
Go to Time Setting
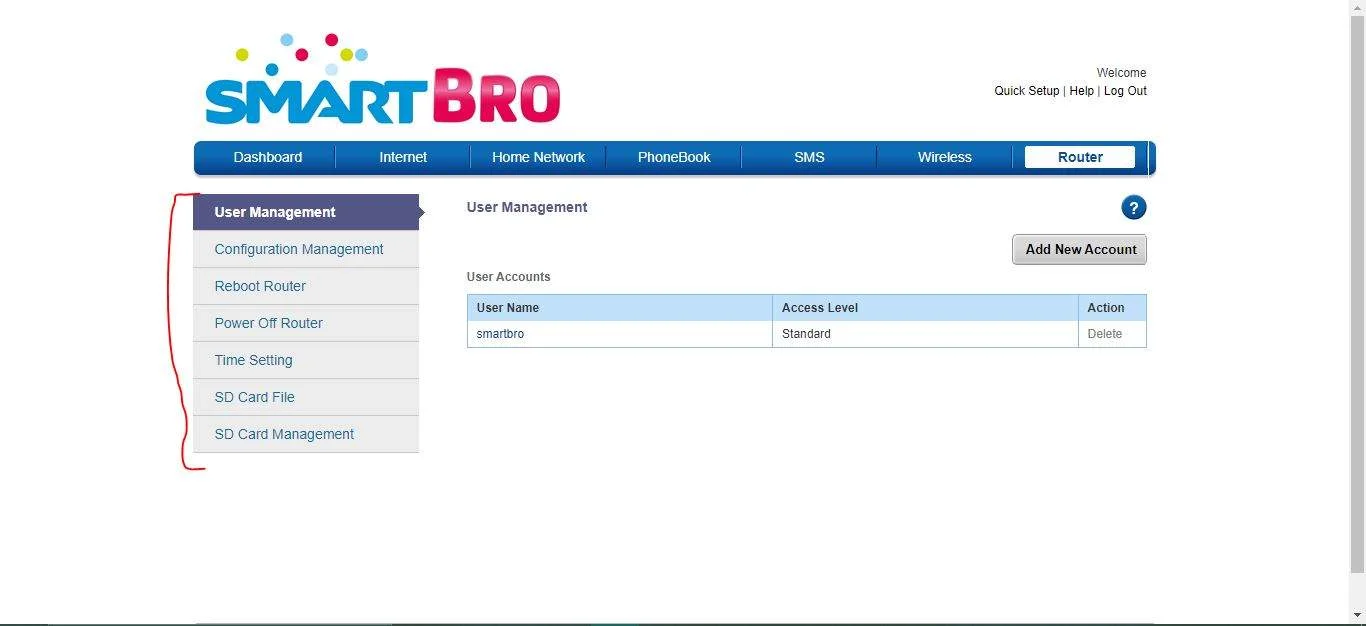tap(306, 360)
